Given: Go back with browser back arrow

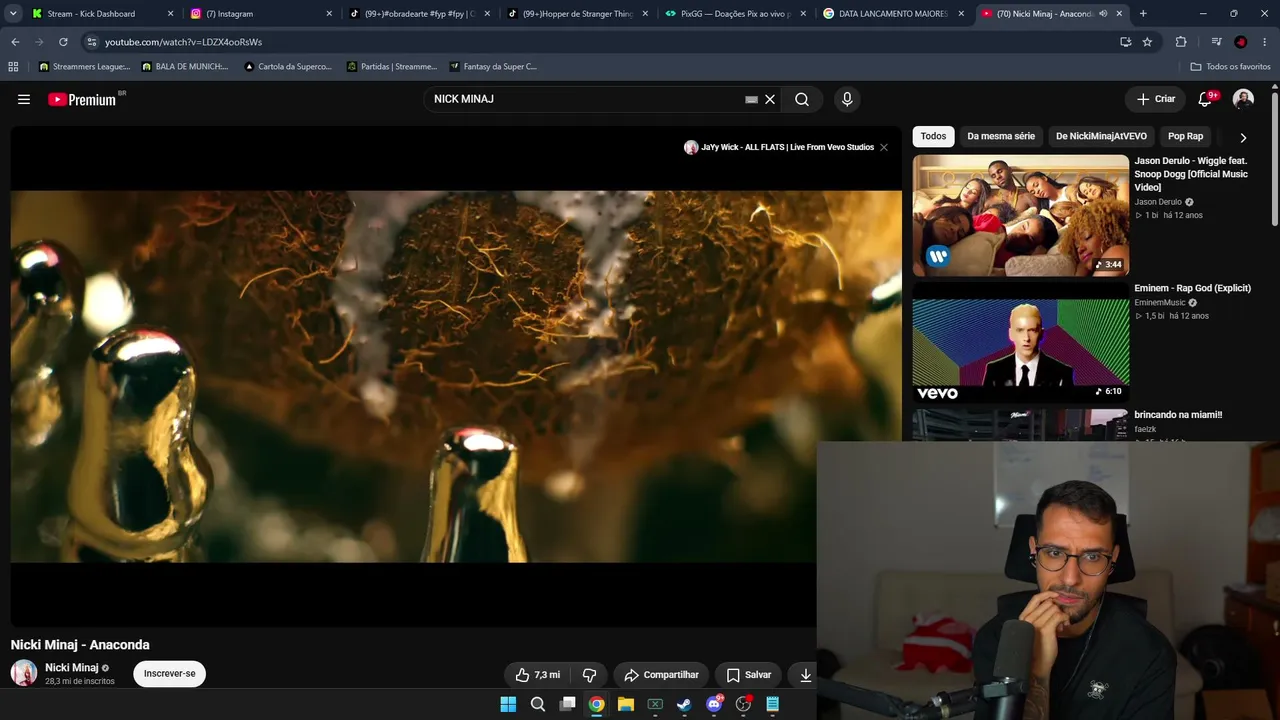Looking at the screenshot, I should click(x=15, y=42).
